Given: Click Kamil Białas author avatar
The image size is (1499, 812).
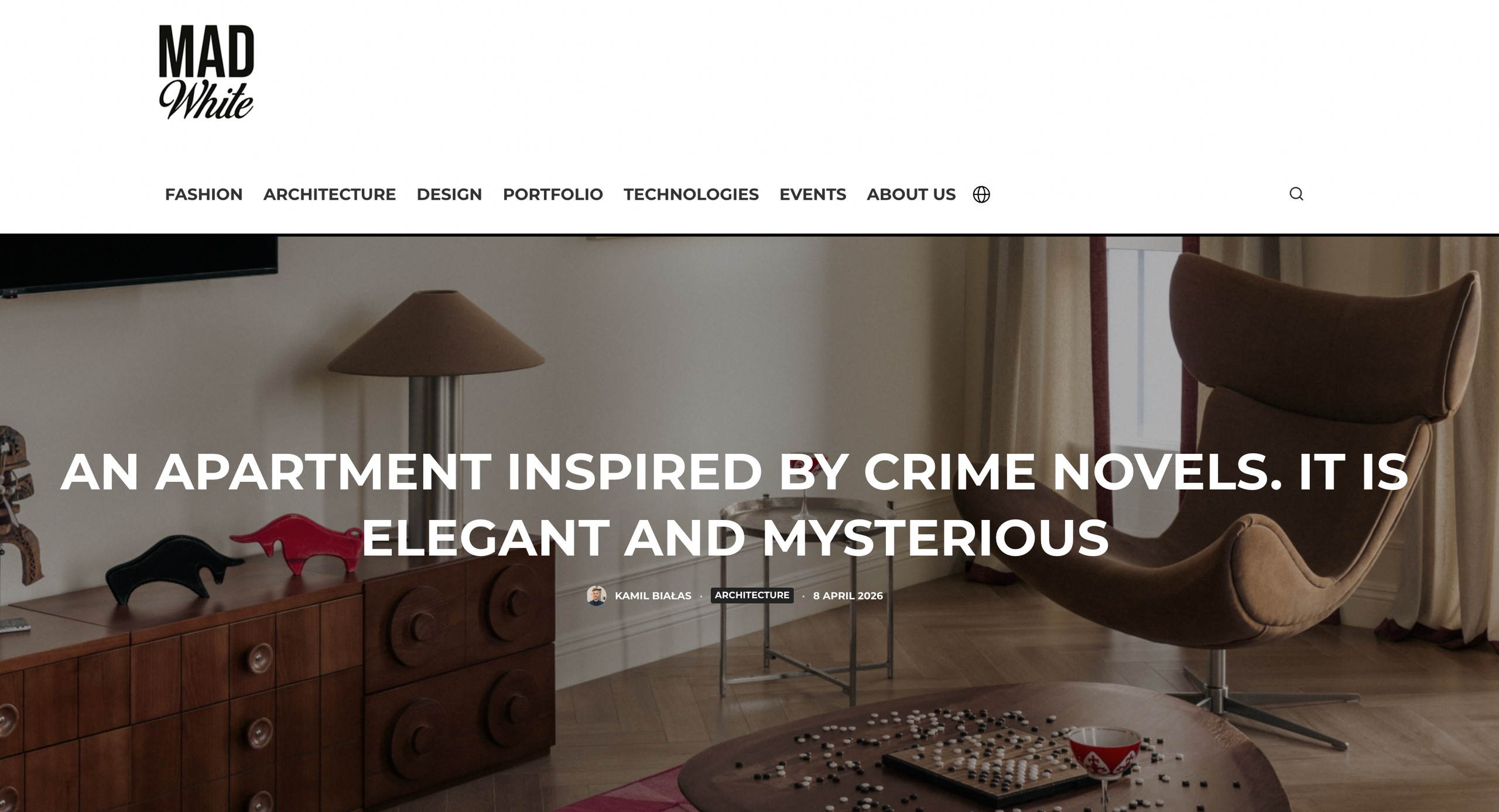Looking at the screenshot, I should point(596,595).
